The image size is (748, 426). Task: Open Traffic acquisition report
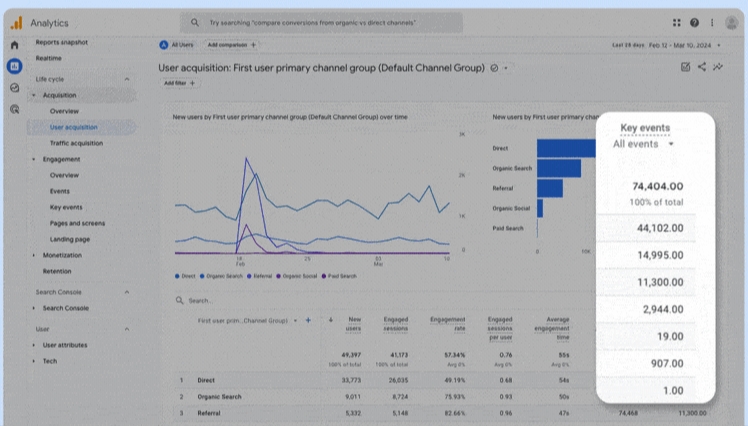[x=76, y=143]
